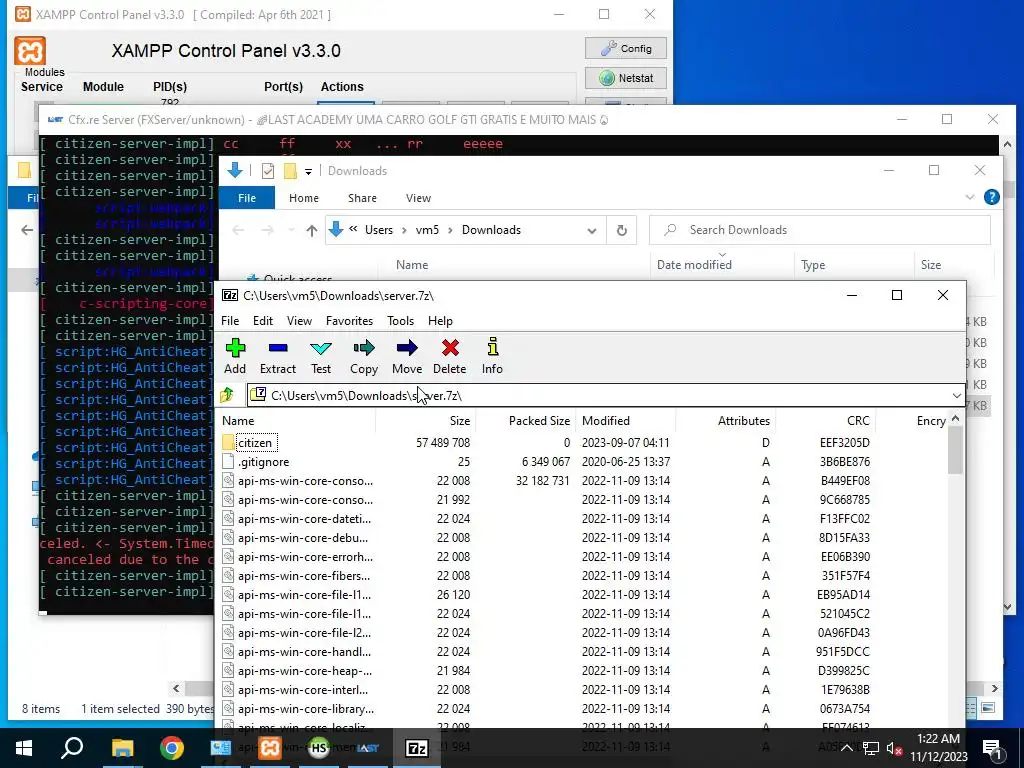Refresh the Downloads folder view

click(622, 230)
